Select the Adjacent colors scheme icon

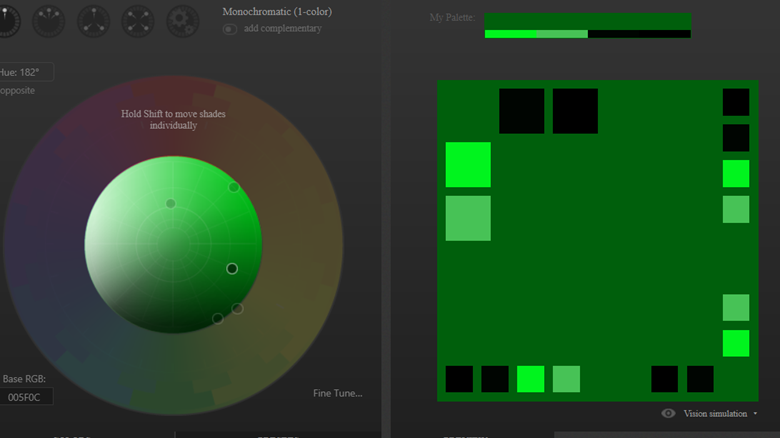[x=50, y=20]
